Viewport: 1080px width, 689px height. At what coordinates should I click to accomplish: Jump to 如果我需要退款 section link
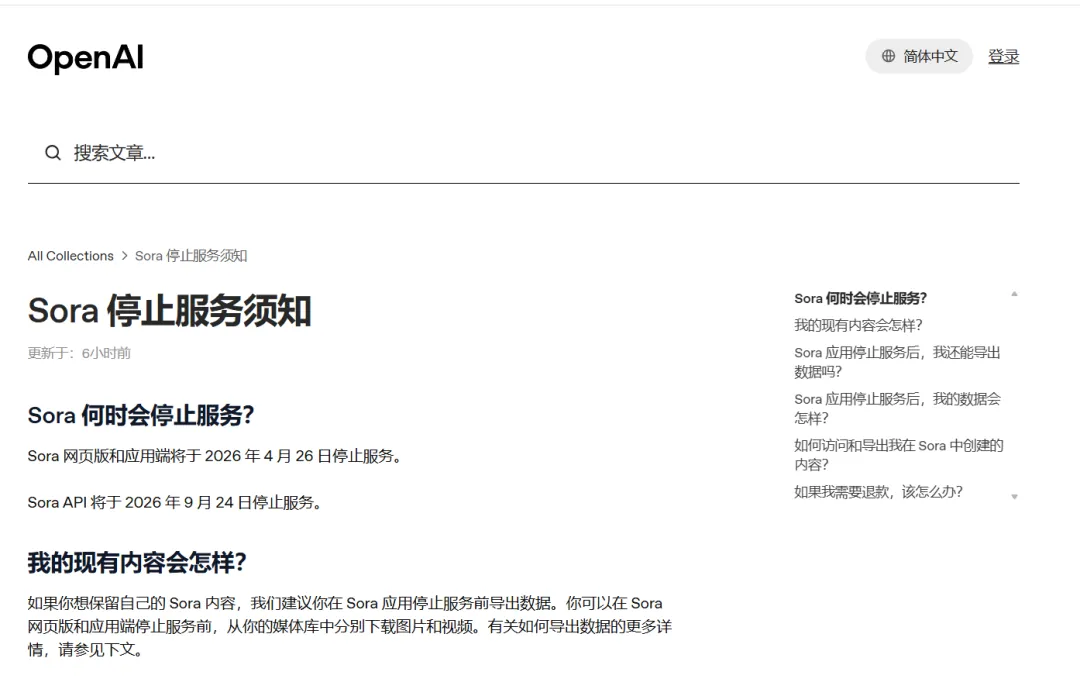point(878,492)
